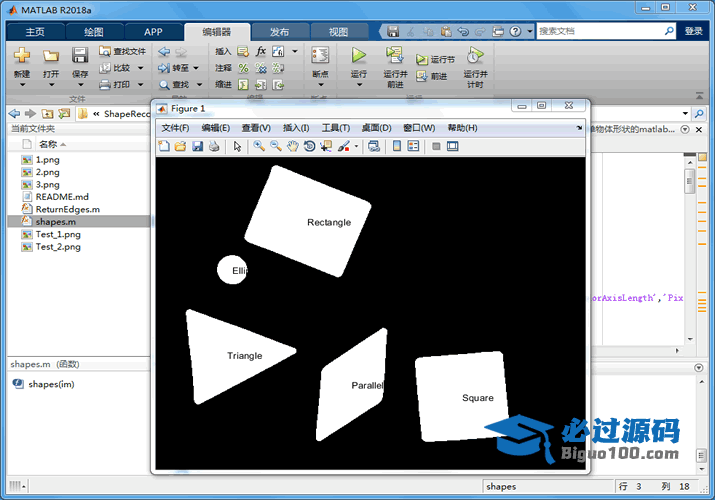The image size is (715, 500).
Task: Open the Print (打印) dropdown arrow
Action: pos(140,84)
